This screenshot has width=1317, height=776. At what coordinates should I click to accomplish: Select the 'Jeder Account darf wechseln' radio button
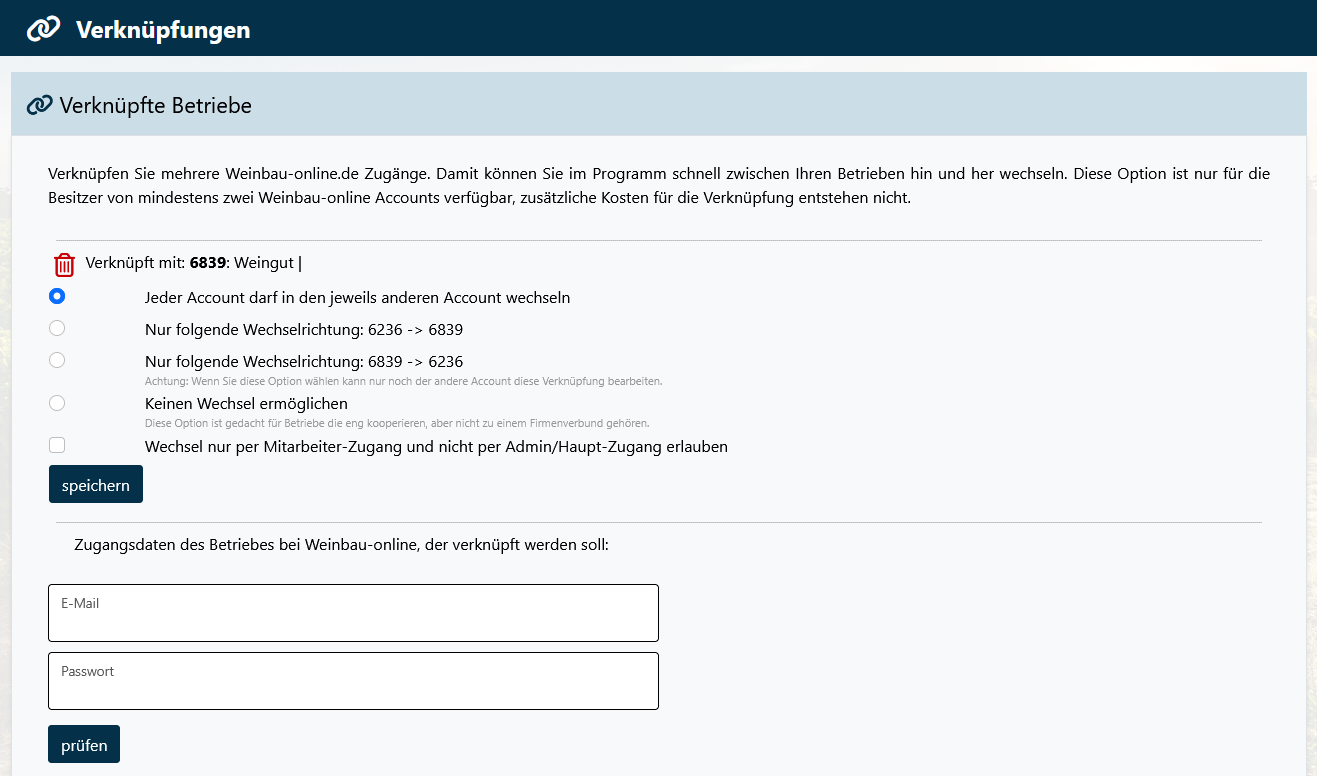tap(57, 296)
